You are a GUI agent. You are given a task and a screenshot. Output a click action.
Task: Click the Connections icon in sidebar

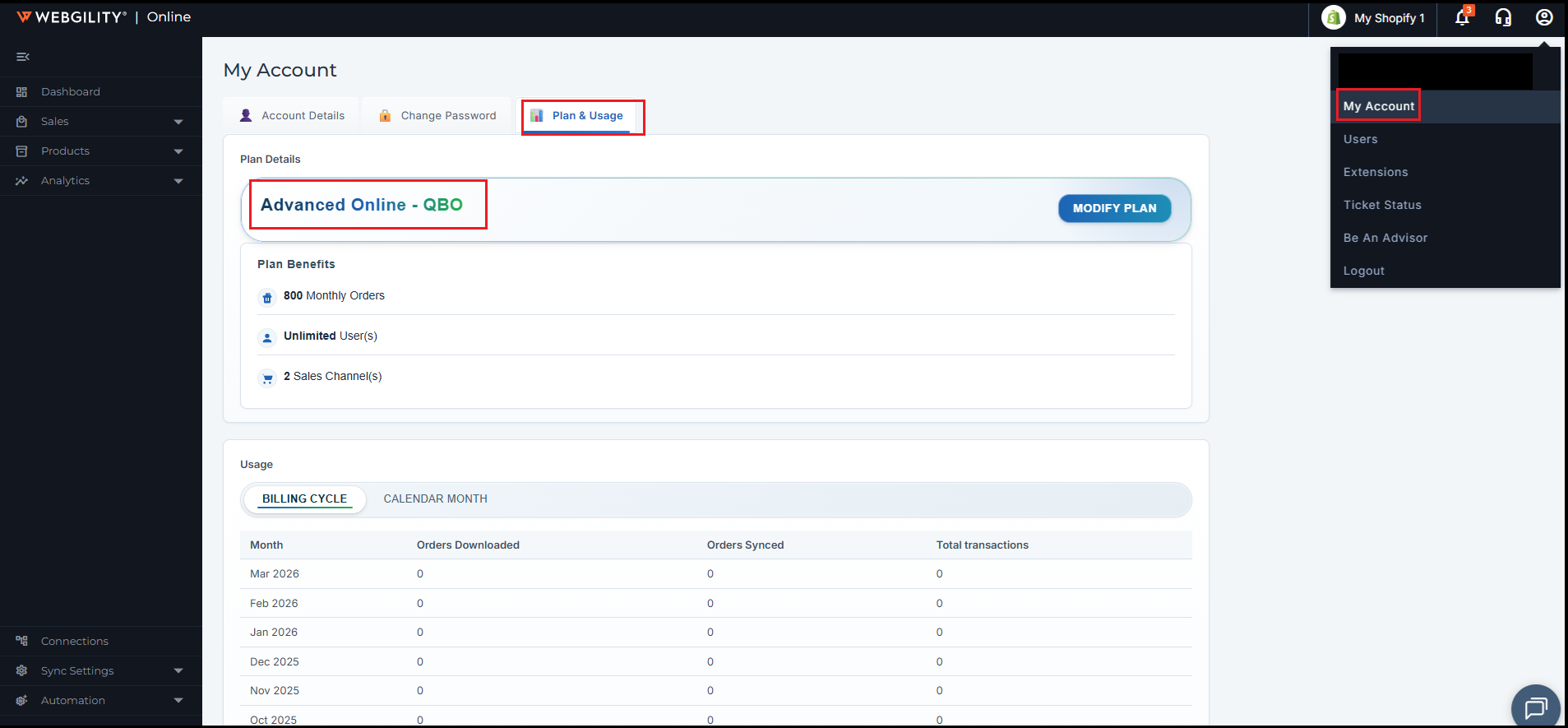(x=22, y=641)
